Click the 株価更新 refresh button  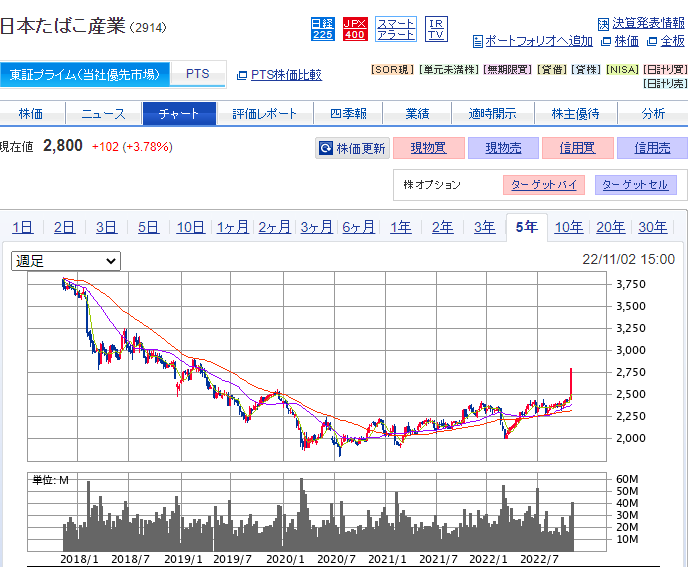click(x=352, y=148)
